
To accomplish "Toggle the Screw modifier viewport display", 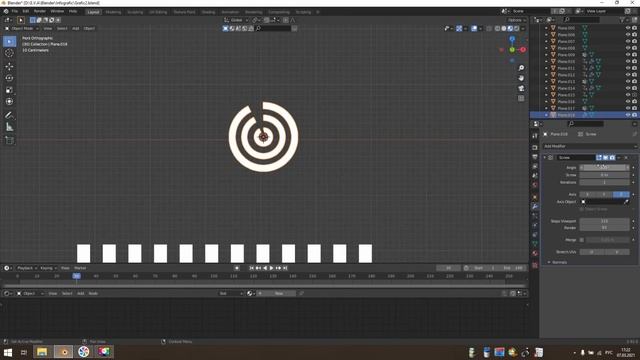I will click(605, 158).
